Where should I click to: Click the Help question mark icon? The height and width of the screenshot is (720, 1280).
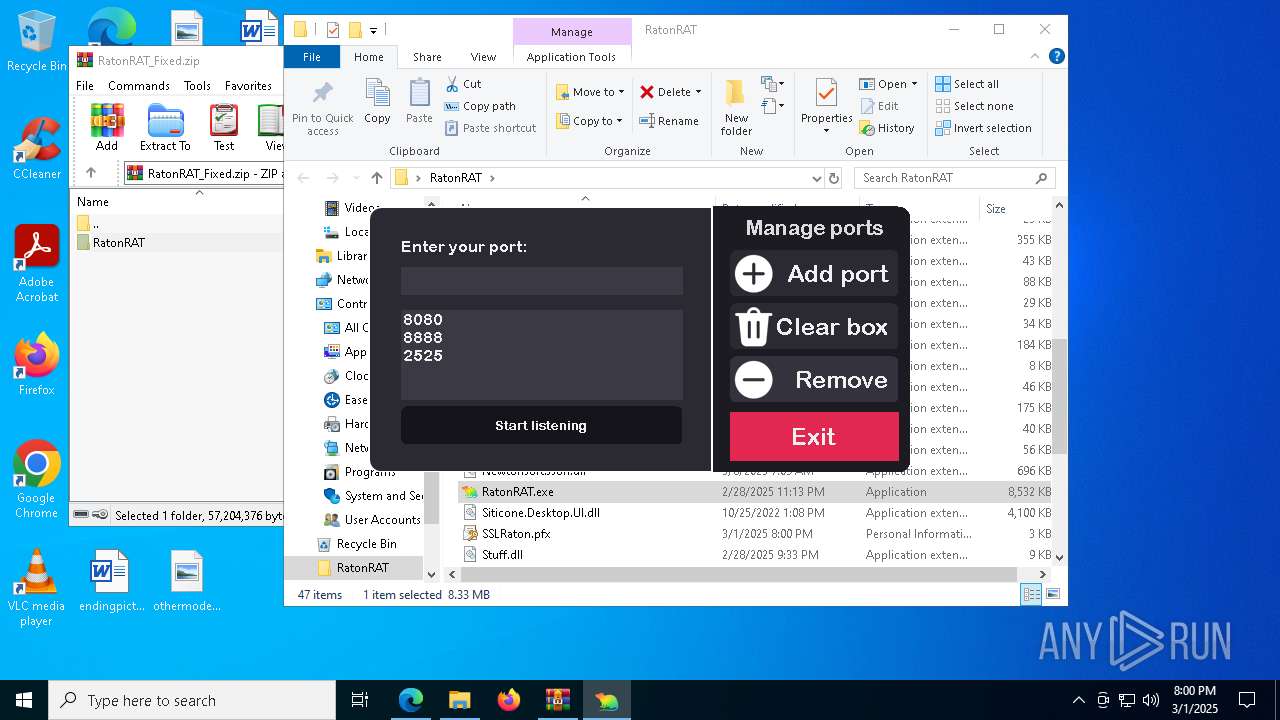pos(1056,57)
